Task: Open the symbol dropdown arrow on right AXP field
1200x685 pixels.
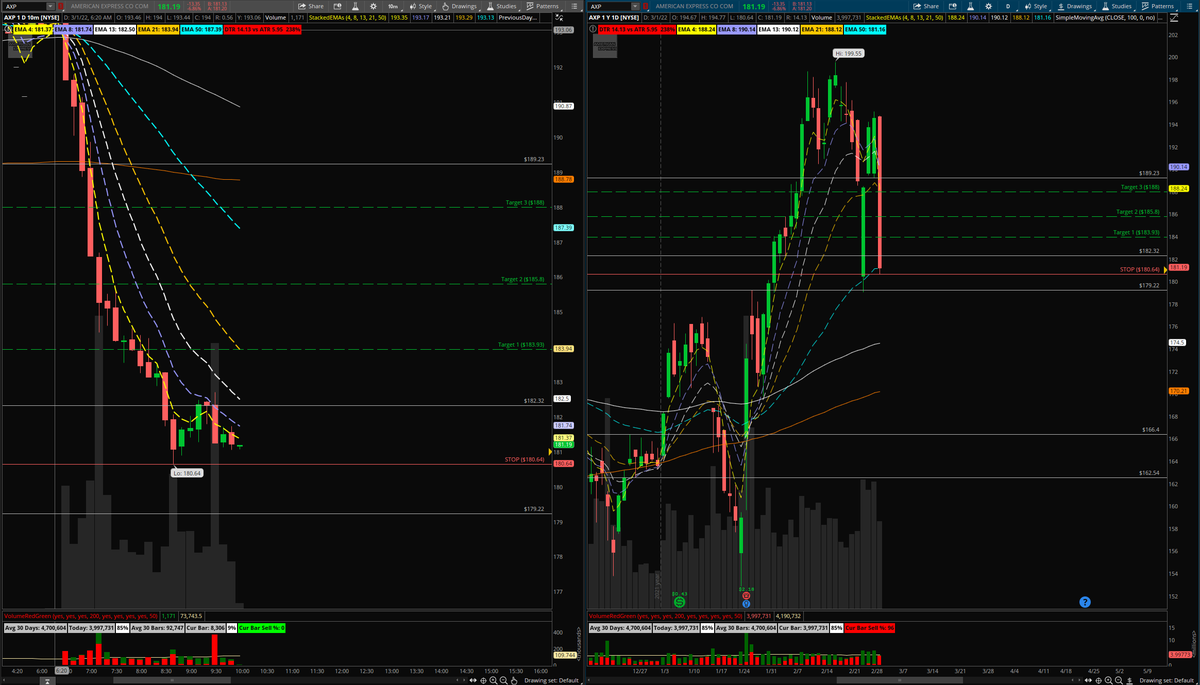Action: click(x=635, y=6)
